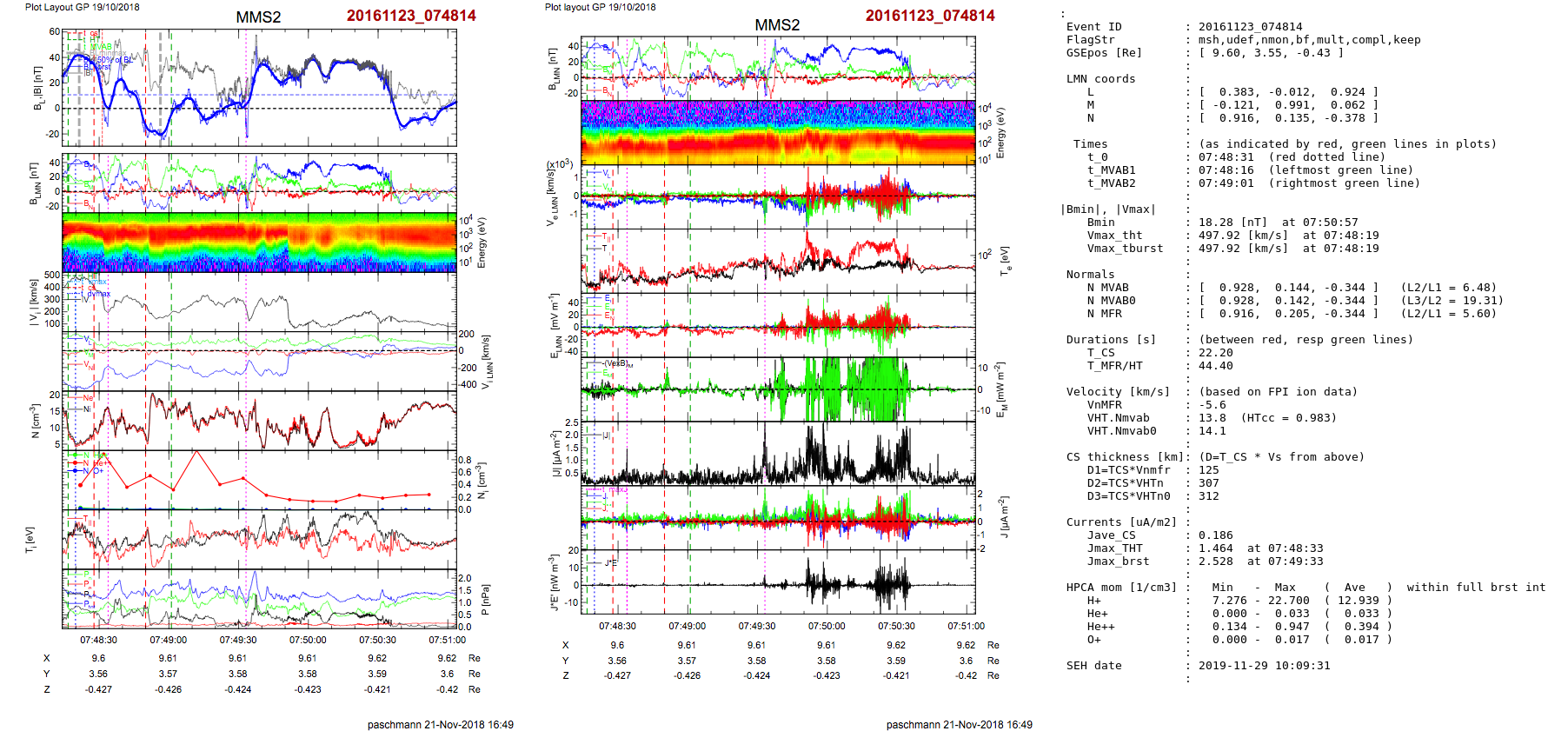Click the paschmann footer under the left plot
Screen dimensions: 1568x731
(440, 724)
